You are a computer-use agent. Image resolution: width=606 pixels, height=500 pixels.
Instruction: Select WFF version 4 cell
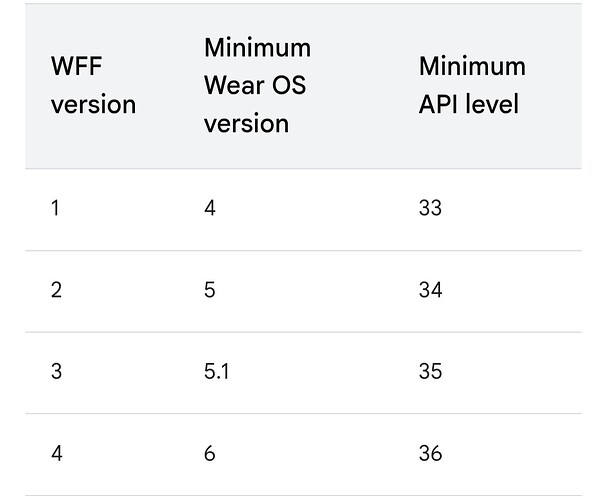coord(56,453)
